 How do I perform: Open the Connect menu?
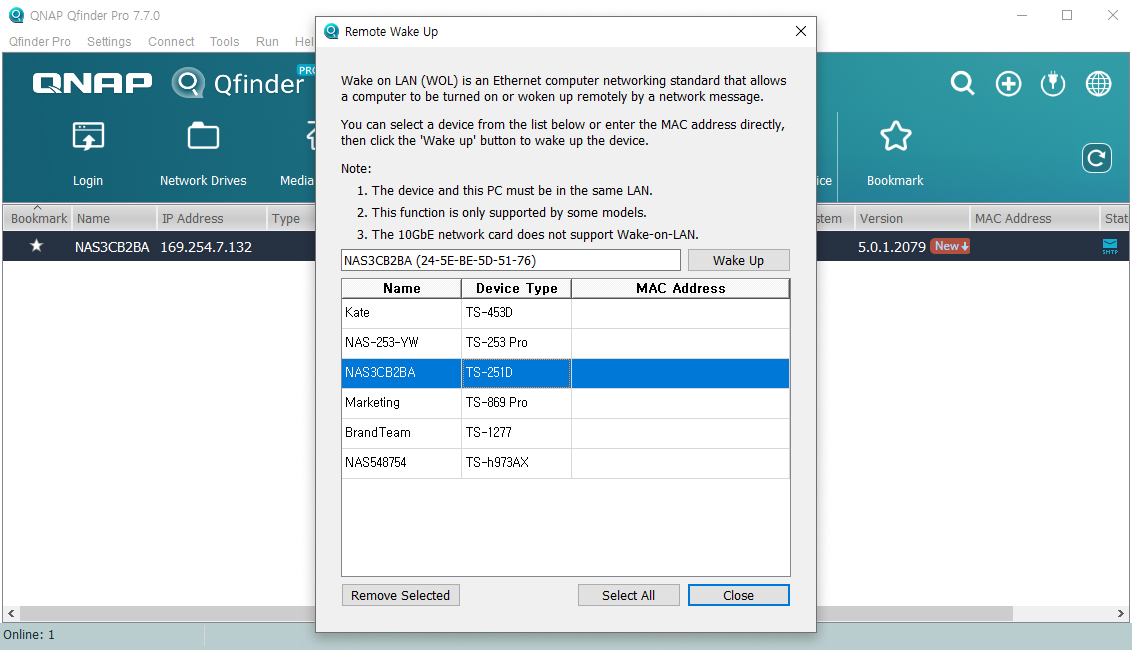[x=171, y=42]
